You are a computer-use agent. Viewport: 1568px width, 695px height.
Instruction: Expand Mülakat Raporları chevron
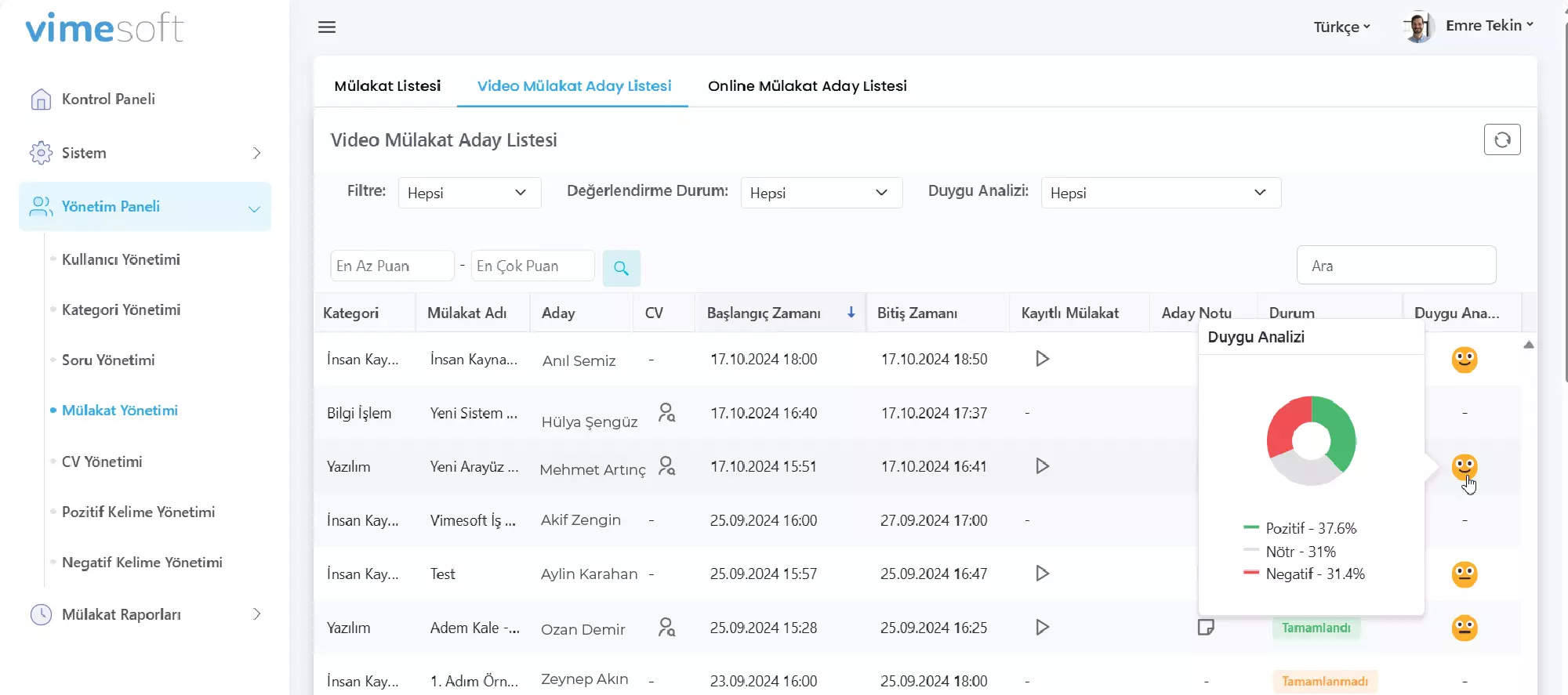(256, 614)
